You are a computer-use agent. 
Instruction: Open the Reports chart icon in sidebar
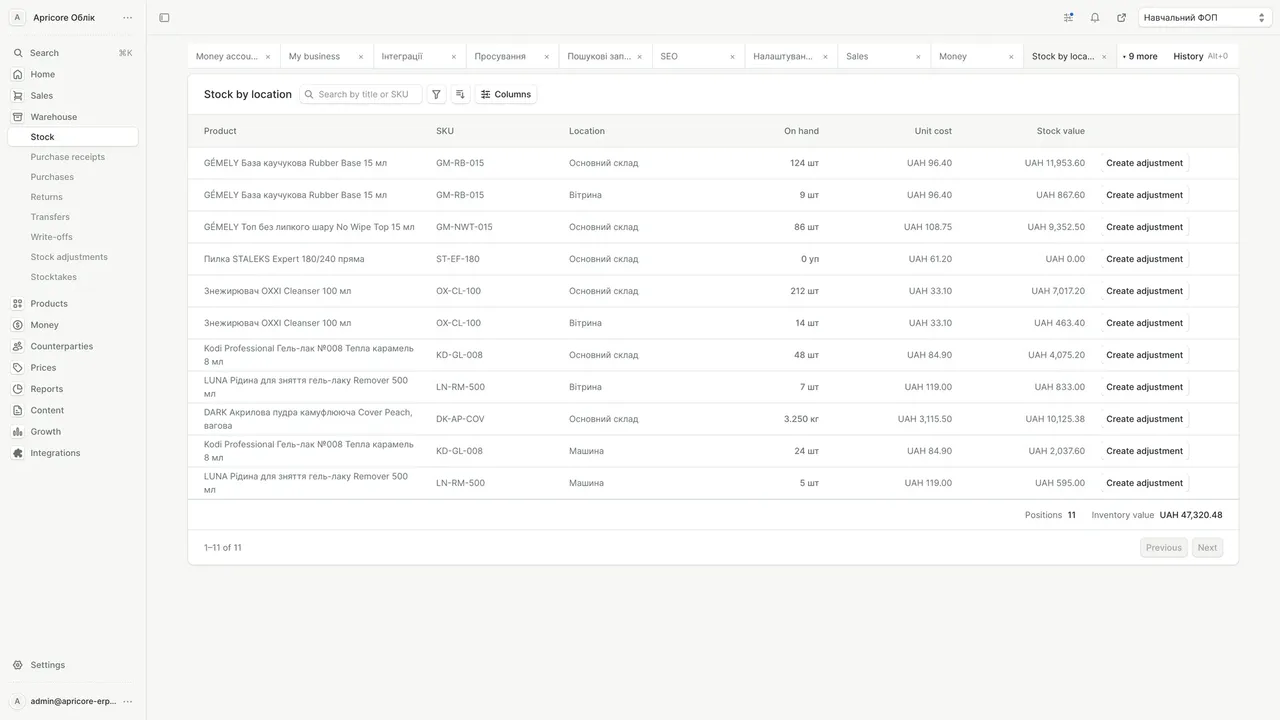pyautogui.click(x=18, y=389)
